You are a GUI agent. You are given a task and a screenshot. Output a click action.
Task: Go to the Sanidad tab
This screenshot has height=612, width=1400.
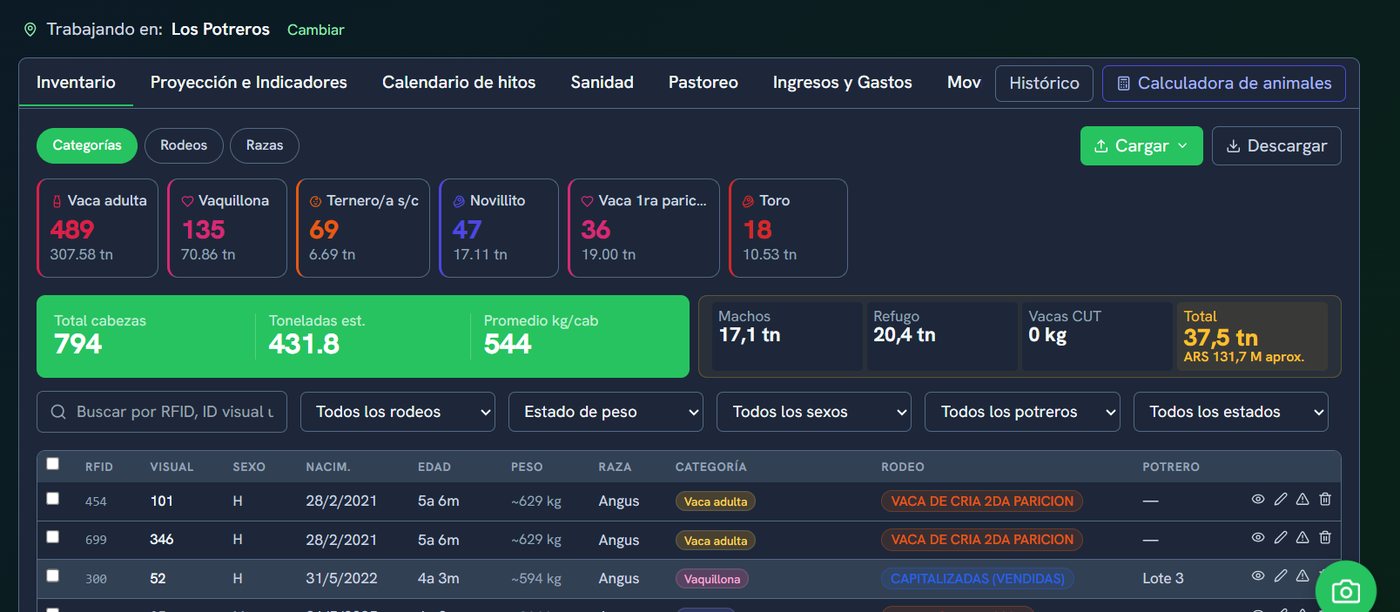[x=602, y=83]
